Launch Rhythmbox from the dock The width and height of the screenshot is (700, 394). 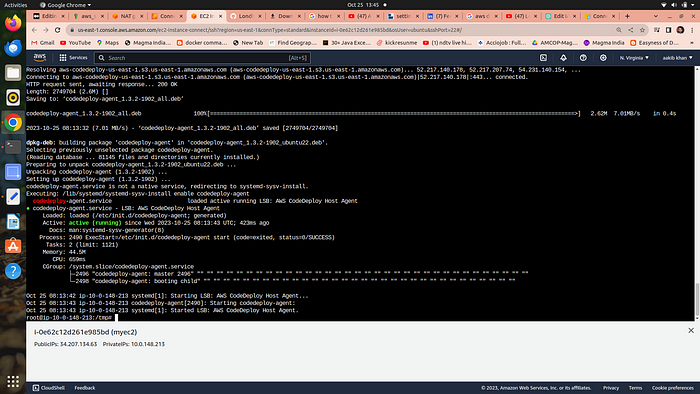[13, 97]
